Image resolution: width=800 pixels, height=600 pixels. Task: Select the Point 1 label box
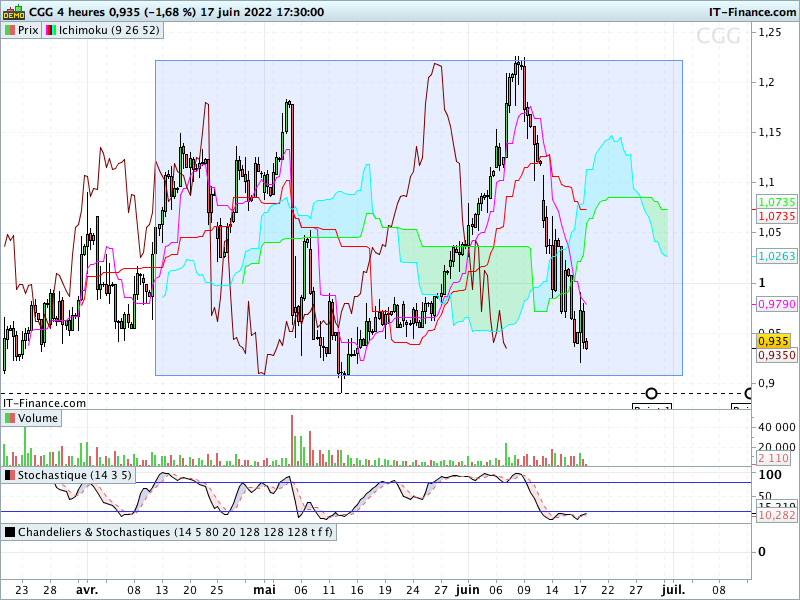(x=652, y=407)
